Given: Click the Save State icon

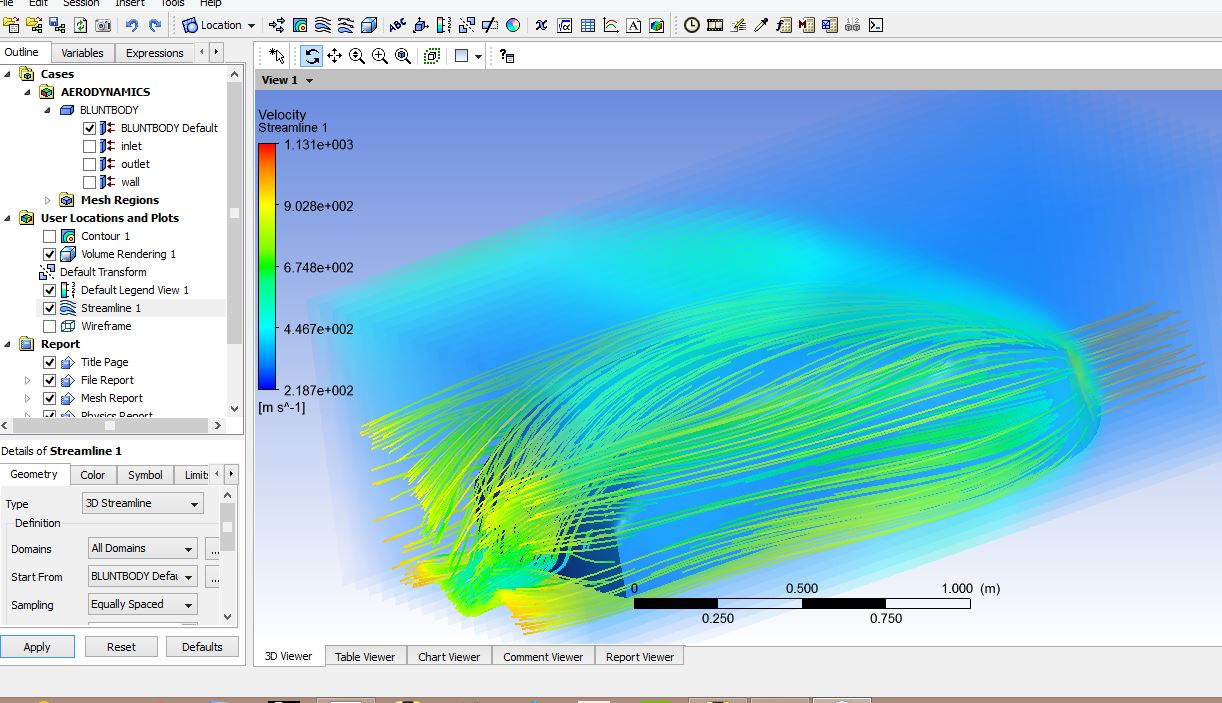Looking at the screenshot, I should click(57, 25).
